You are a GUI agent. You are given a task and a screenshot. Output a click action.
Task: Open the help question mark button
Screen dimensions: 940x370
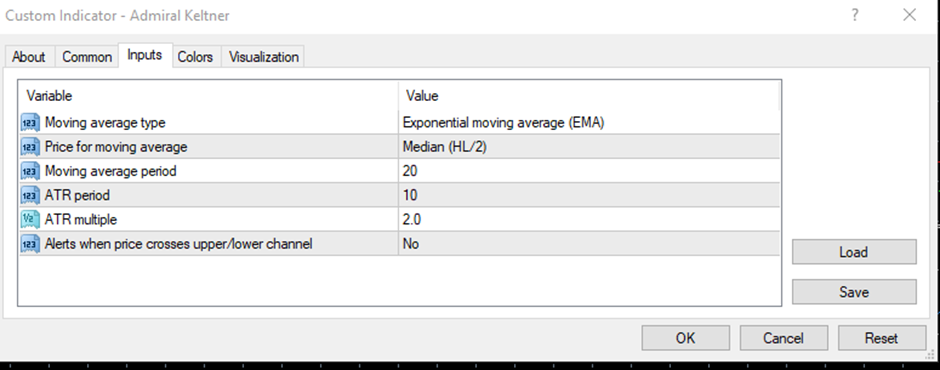pos(855,15)
